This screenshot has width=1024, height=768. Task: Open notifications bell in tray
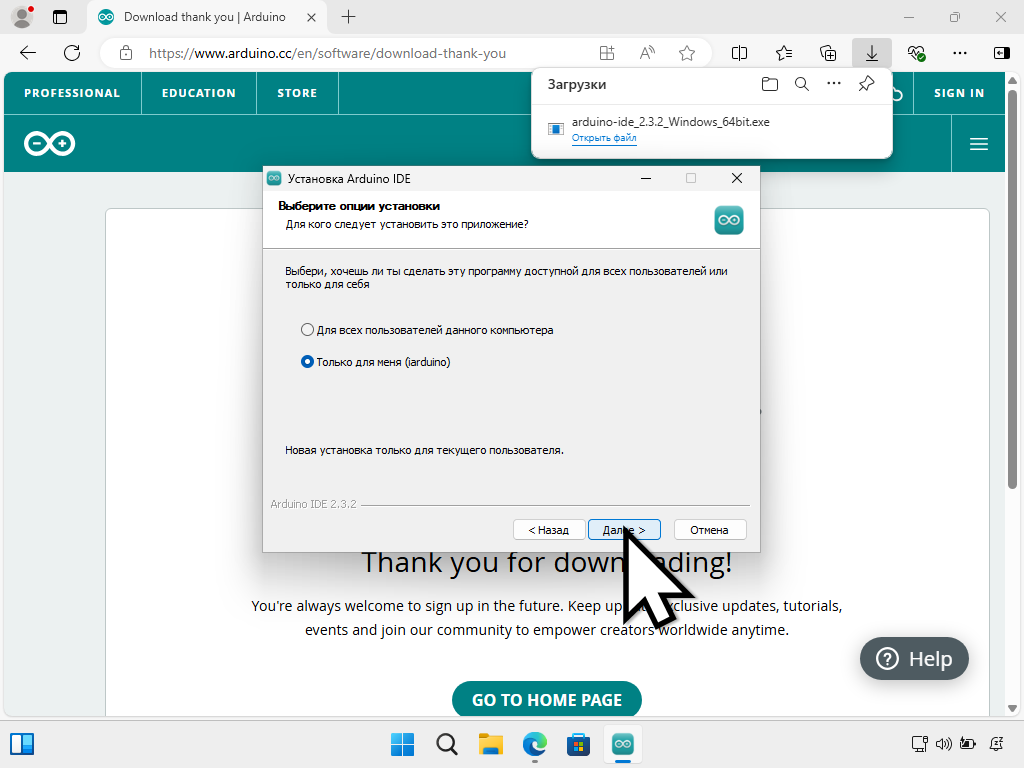[997, 744]
